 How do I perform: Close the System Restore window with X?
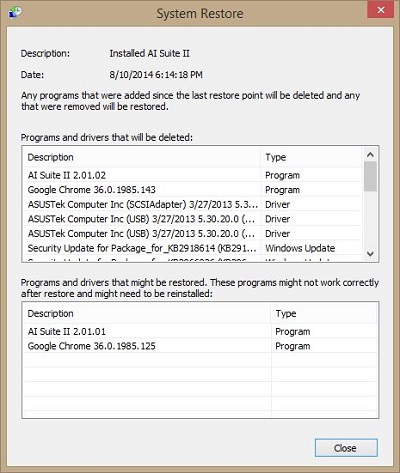[381, 10]
